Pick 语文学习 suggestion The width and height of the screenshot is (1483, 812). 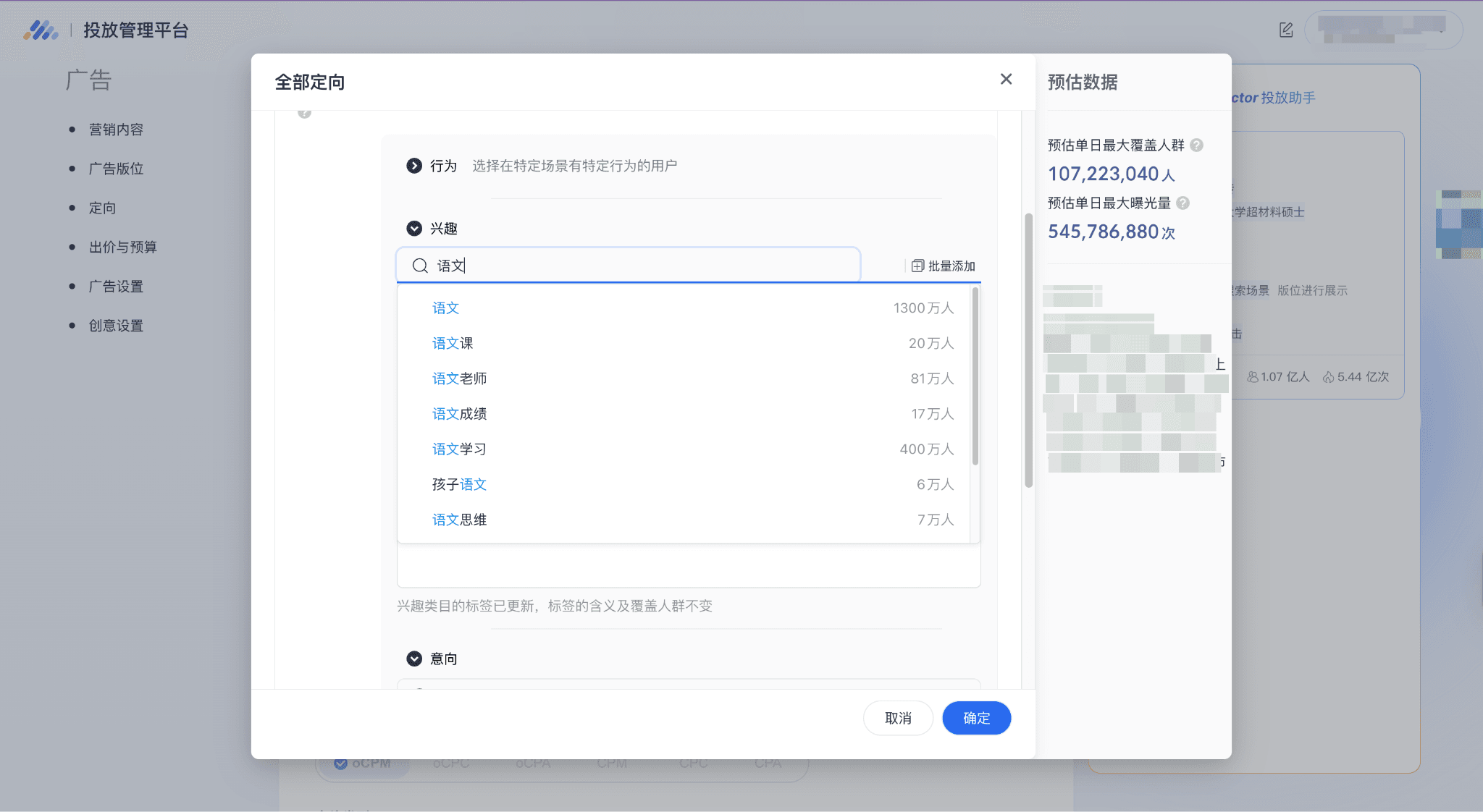[459, 449]
